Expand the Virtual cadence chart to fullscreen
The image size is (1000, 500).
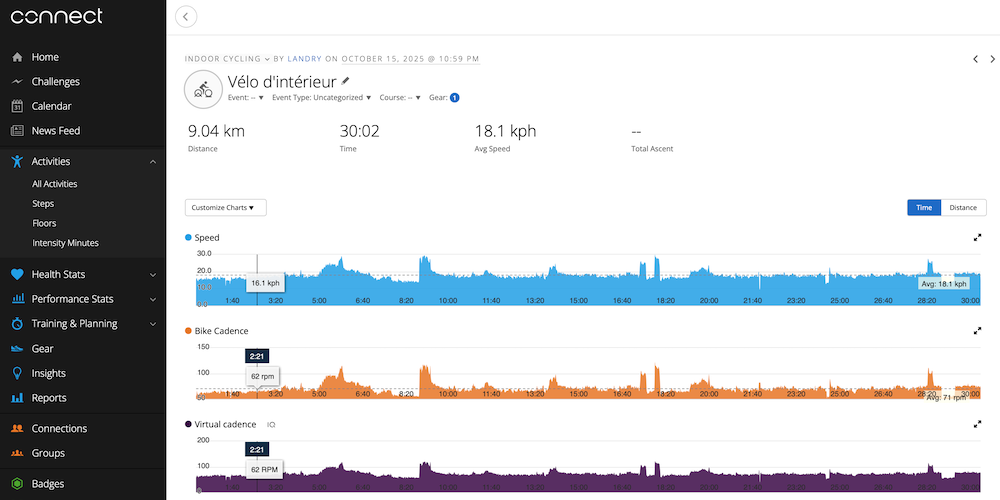coord(977,424)
